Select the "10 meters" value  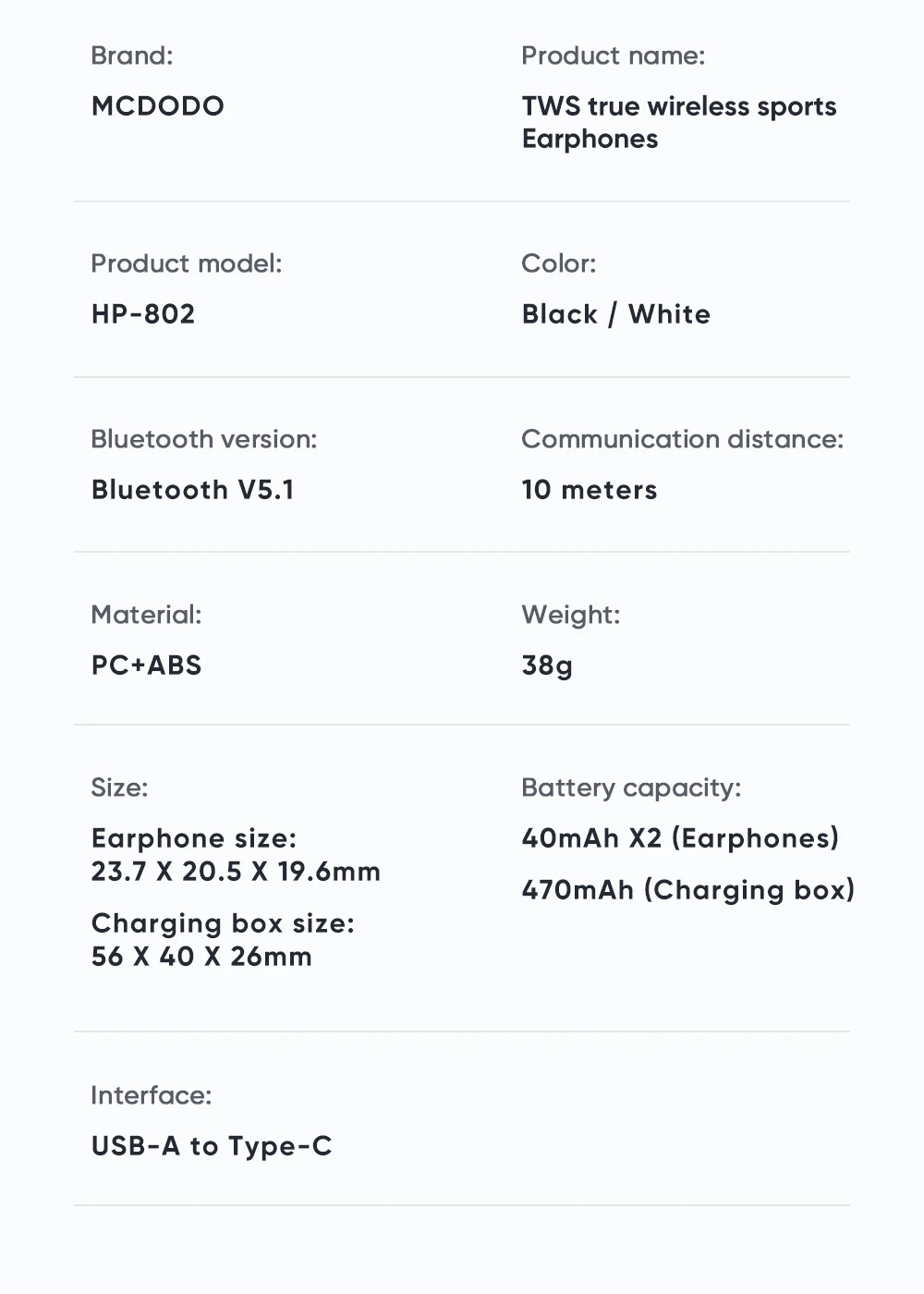pos(589,490)
